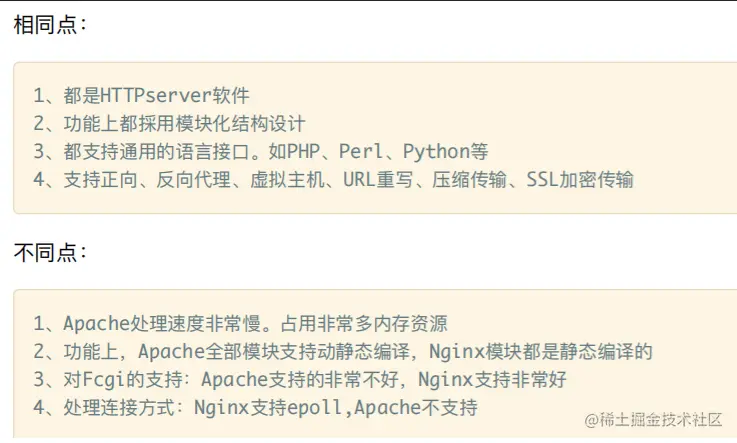Select the line 功能上都採用模块化结构设计

tap(169, 124)
